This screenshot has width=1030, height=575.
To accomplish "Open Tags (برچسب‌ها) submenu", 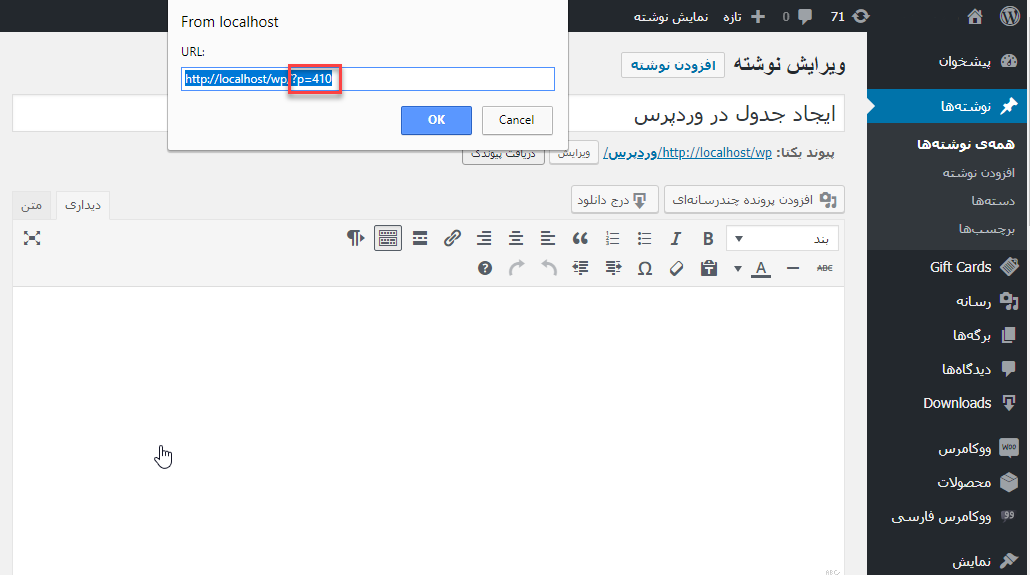I will coord(987,229).
